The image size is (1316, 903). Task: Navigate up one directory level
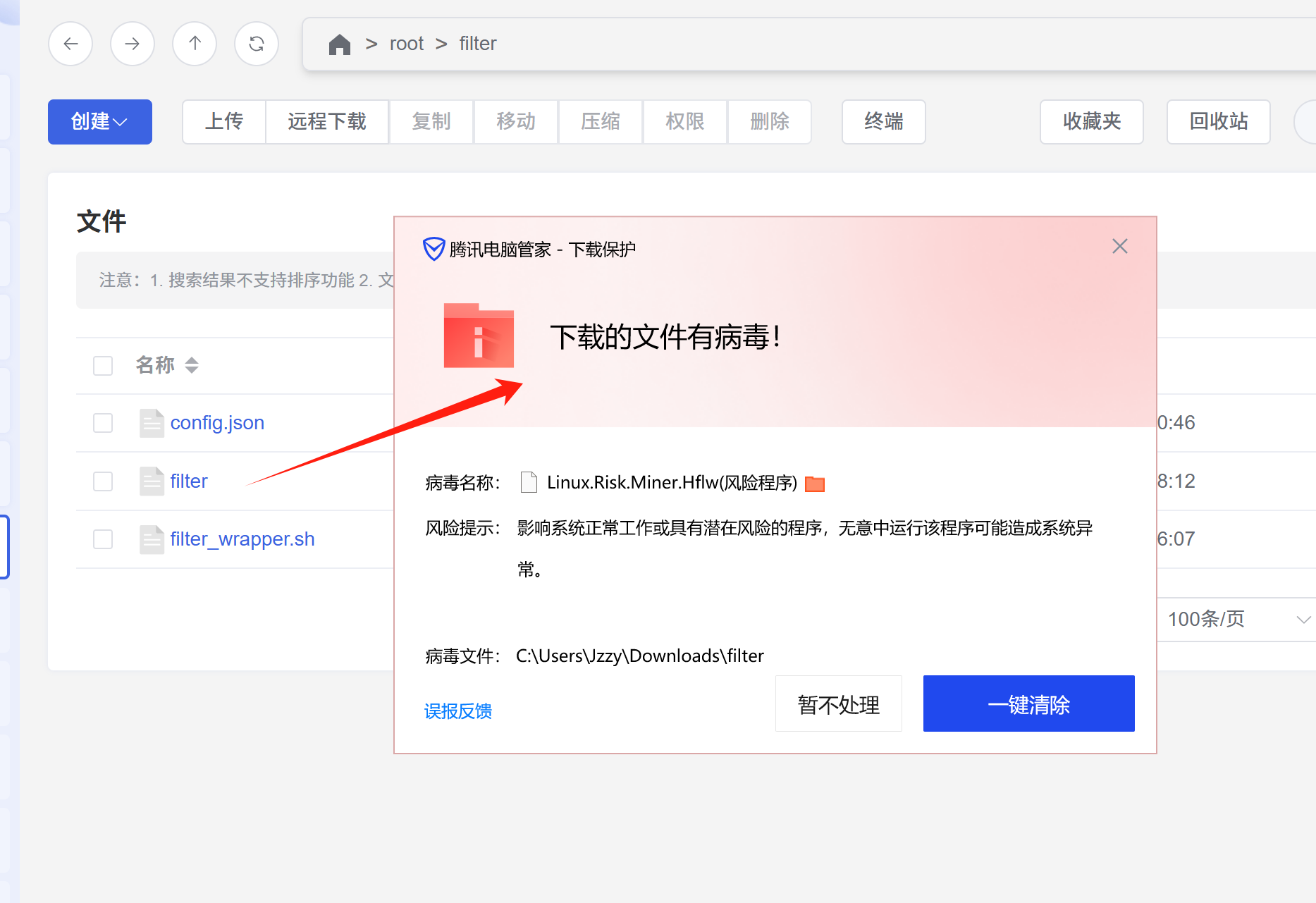(x=195, y=44)
